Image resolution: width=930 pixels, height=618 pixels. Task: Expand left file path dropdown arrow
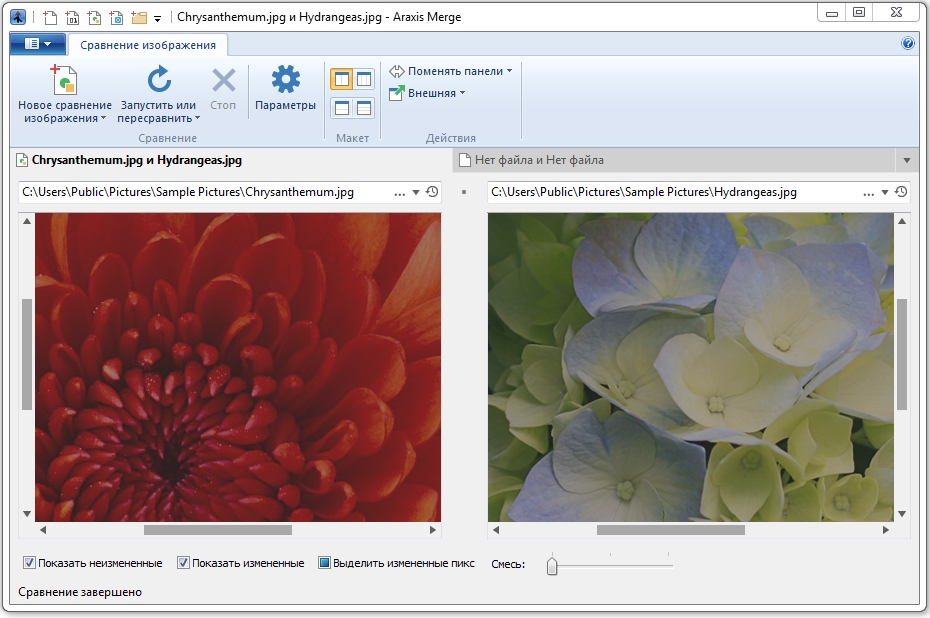pos(416,193)
